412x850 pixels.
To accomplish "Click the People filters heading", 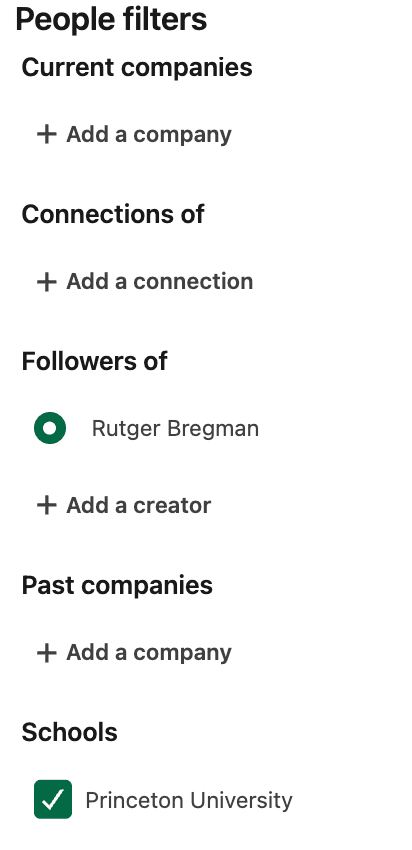I will click(111, 20).
